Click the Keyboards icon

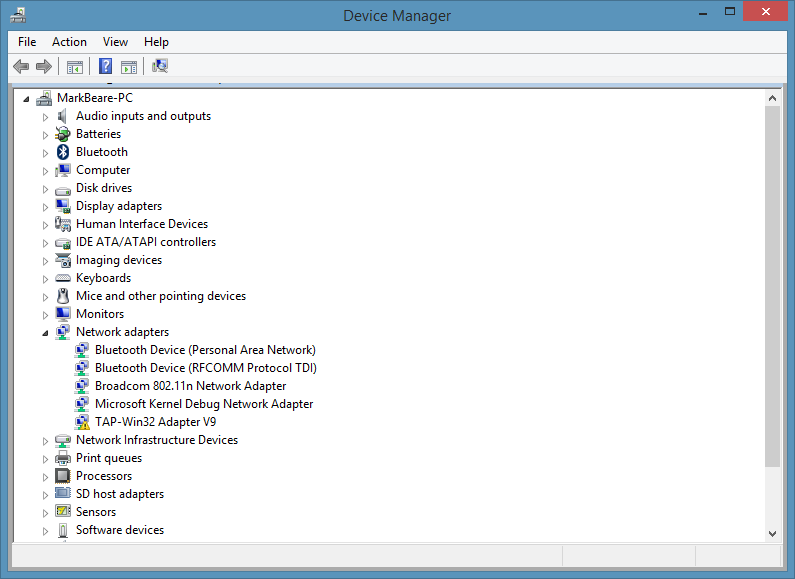(63, 278)
